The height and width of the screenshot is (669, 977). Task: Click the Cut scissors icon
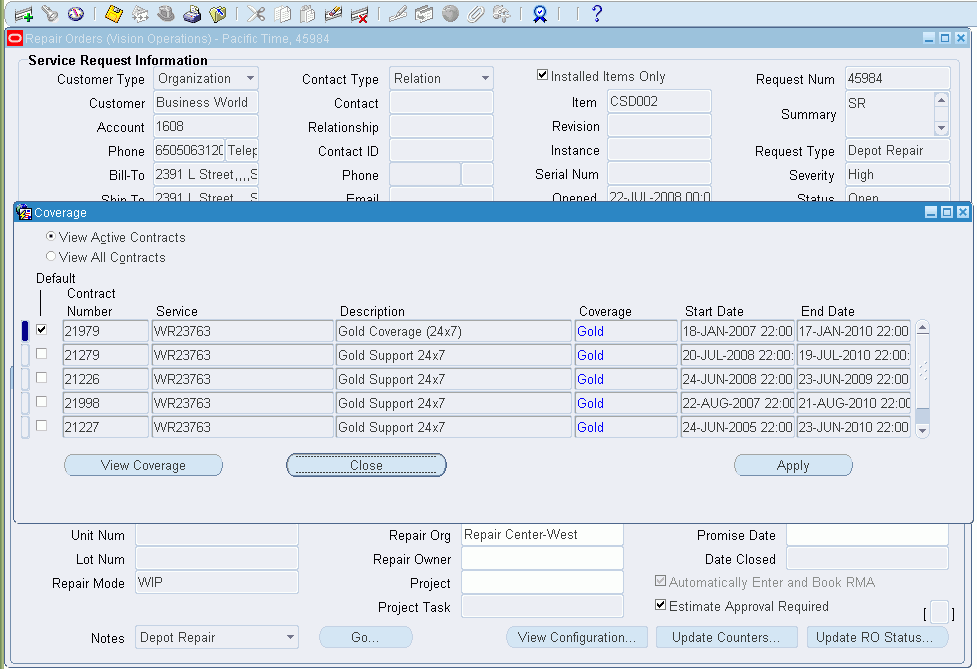[x=256, y=14]
